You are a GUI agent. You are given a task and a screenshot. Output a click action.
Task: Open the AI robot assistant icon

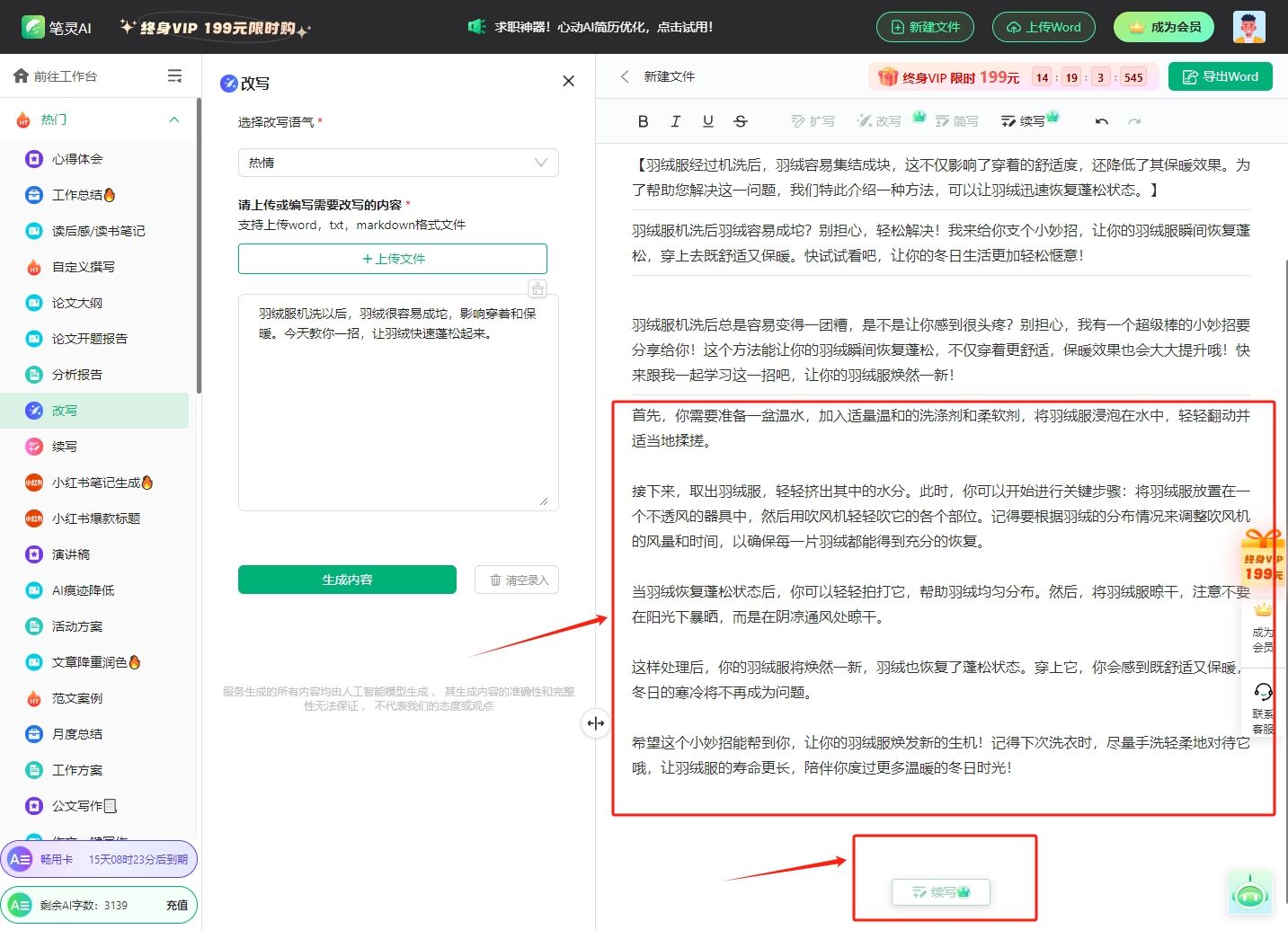(1250, 893)
